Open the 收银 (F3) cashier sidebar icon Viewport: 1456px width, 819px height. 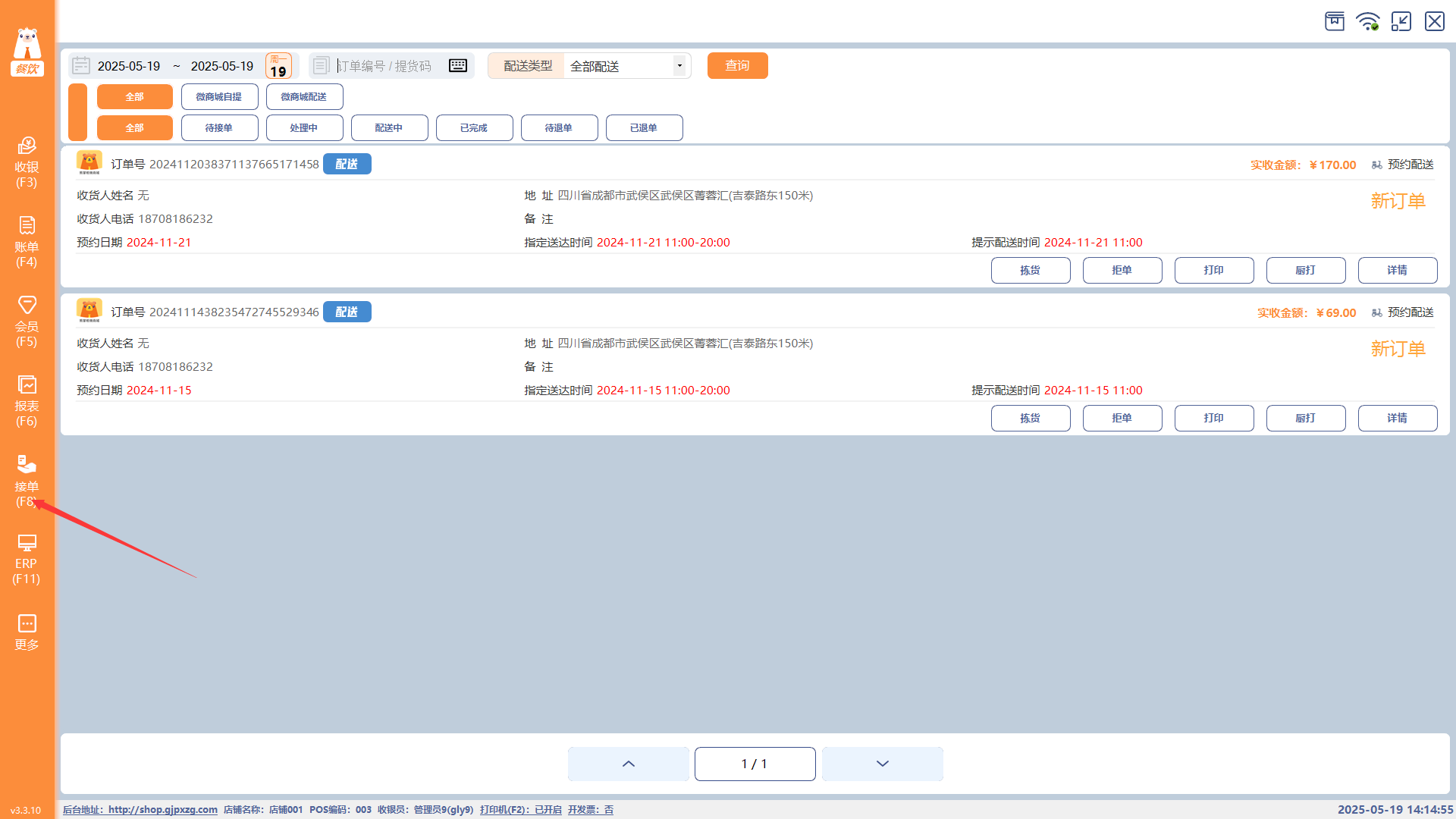27,161
